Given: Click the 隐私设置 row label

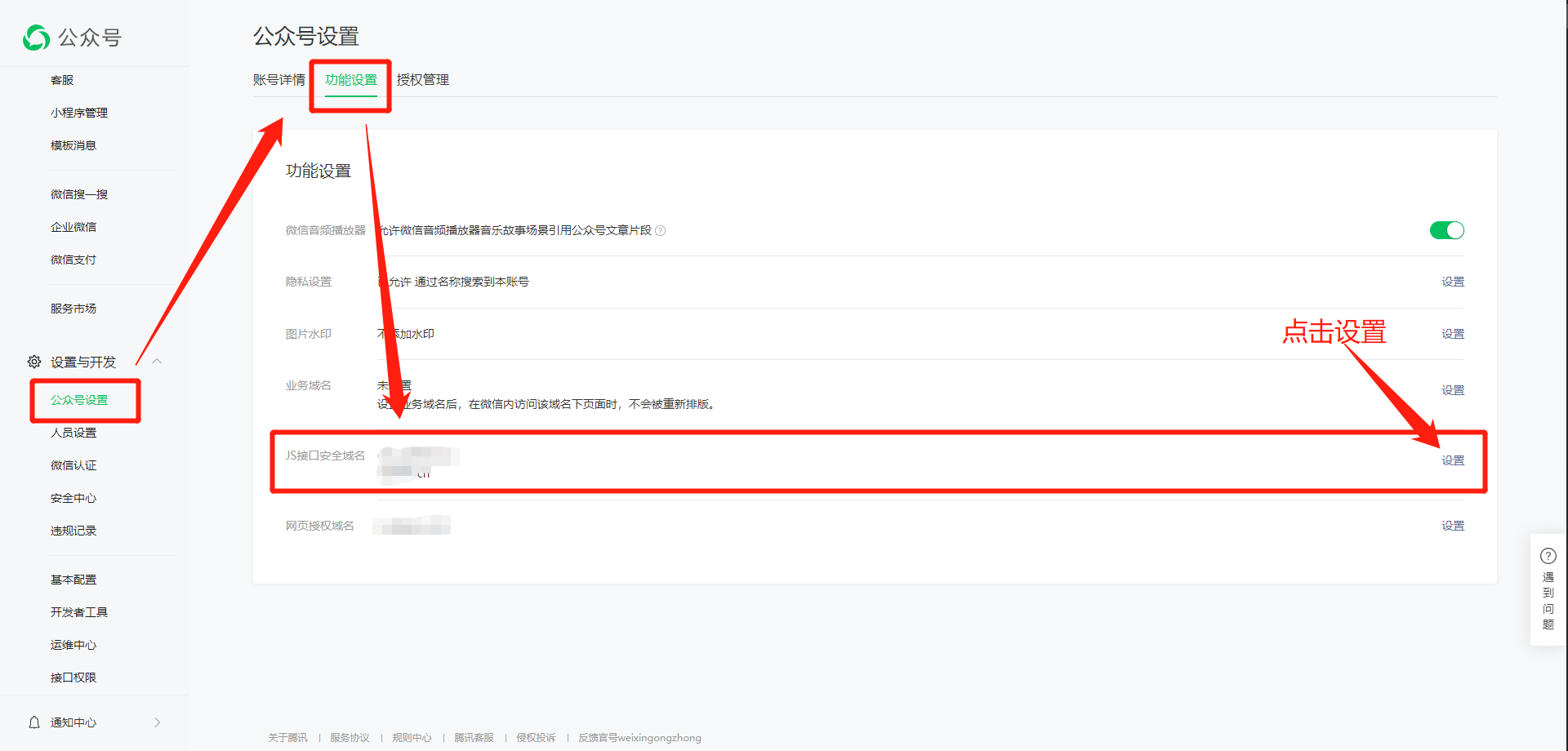Looking at the screenshot, I should [309, 282].
